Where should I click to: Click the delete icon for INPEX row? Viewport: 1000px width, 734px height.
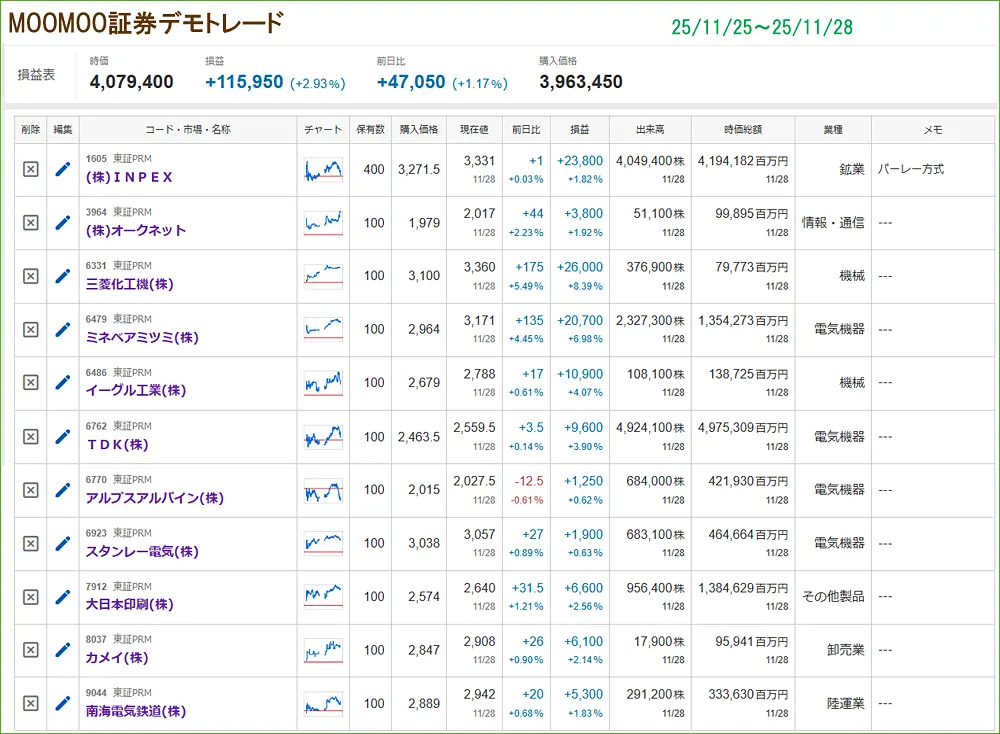pos(30,170)
